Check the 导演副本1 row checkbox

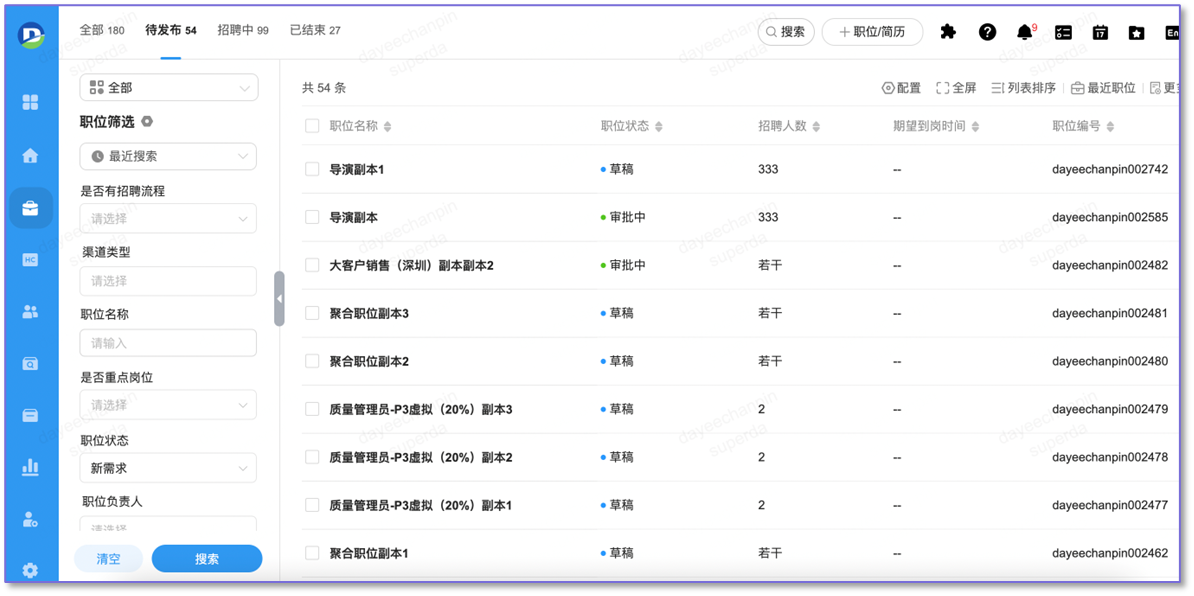(x=312, y=169)
